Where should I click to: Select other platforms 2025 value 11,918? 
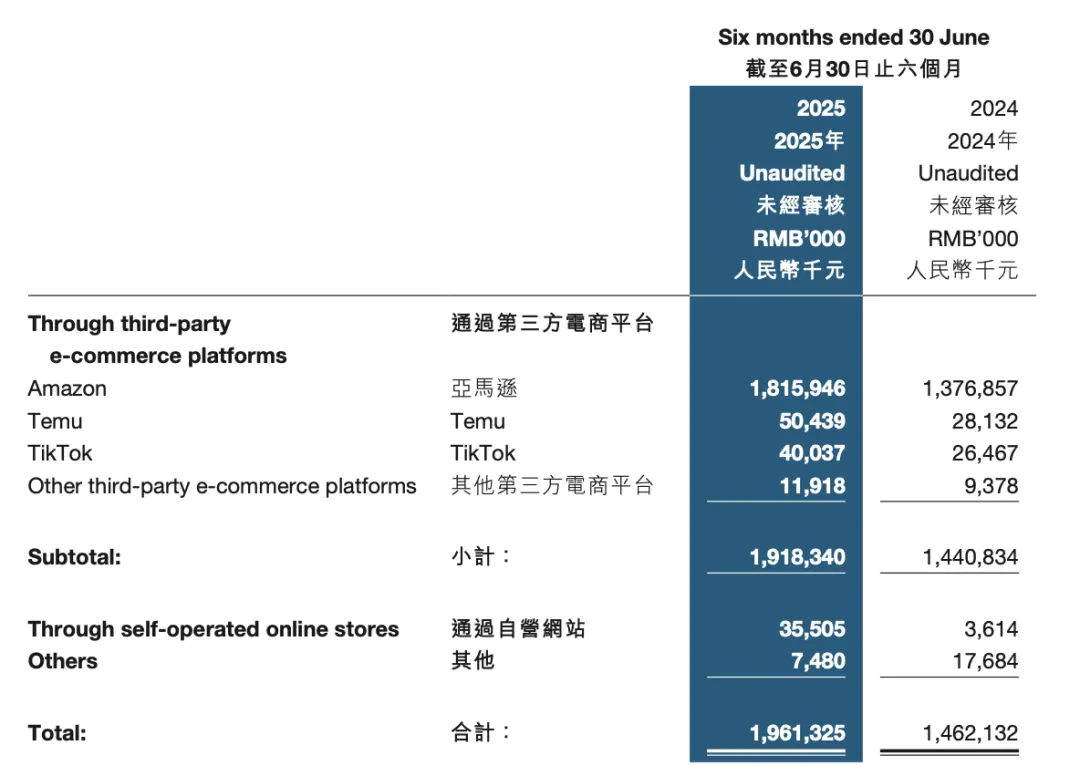click(812, 486)
